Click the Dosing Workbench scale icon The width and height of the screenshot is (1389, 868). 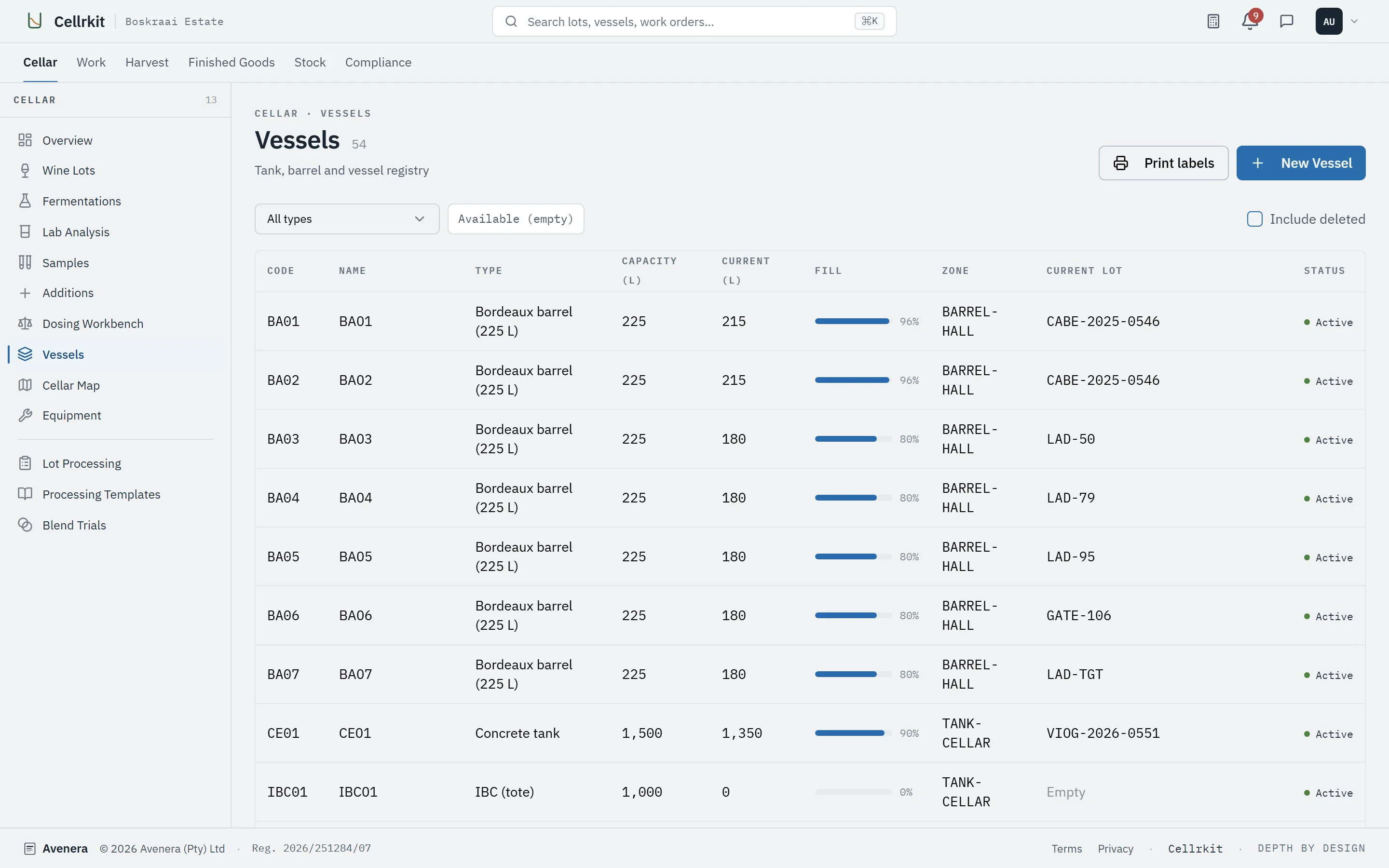click(25, 323)
